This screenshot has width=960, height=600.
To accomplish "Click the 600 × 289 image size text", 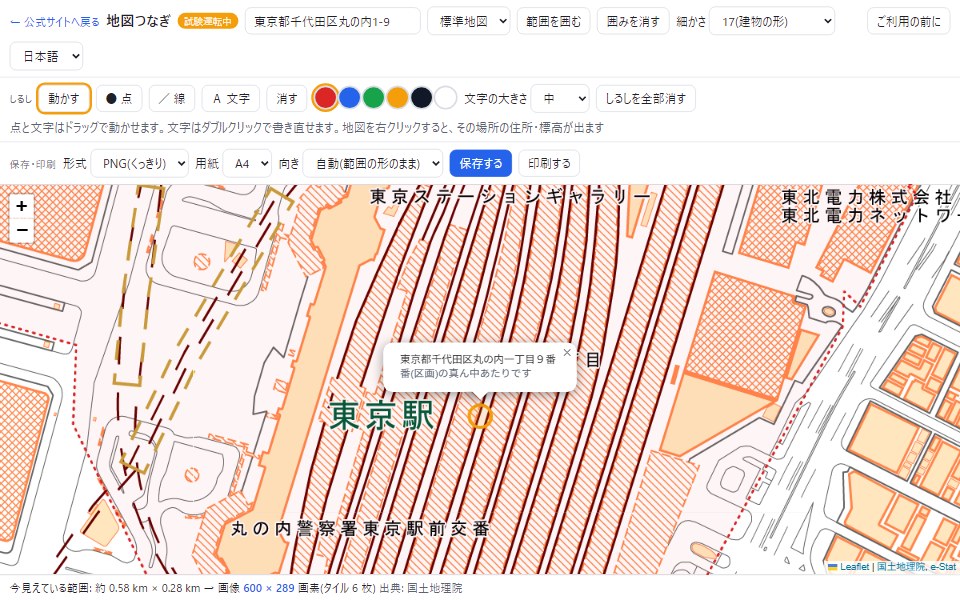I will point(269,588).
